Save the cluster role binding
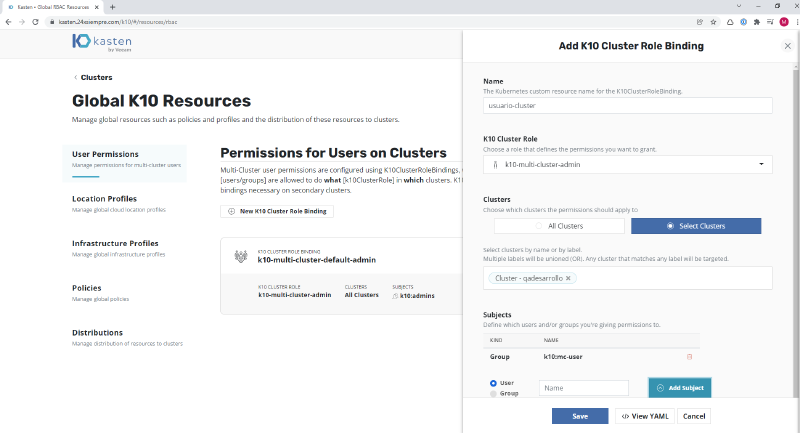 point(580,416)
